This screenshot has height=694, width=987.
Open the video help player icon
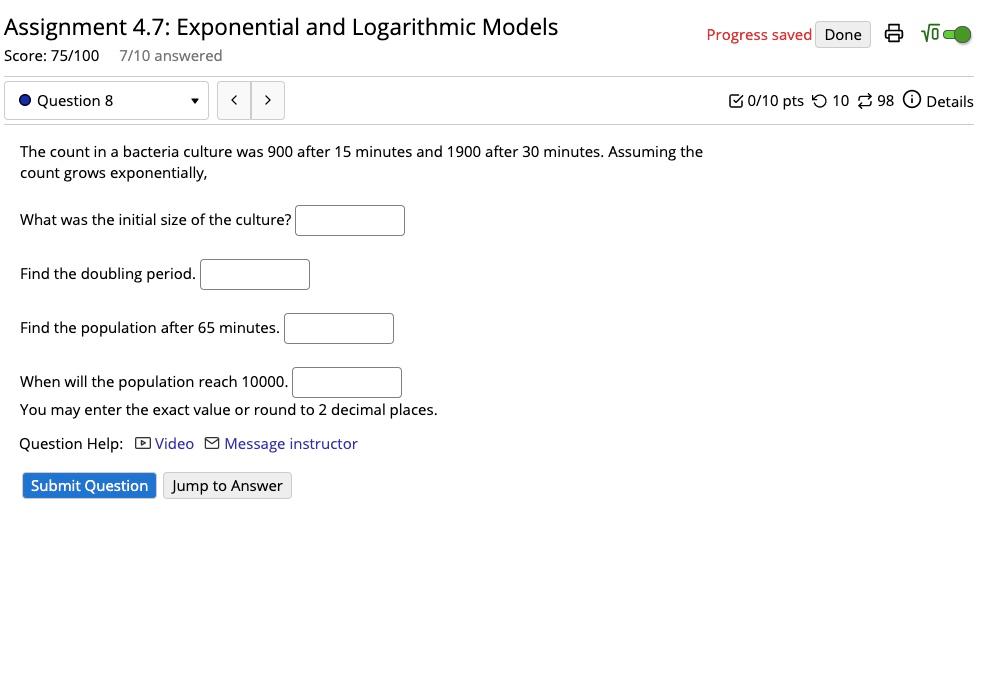click(x=143, y=443)
